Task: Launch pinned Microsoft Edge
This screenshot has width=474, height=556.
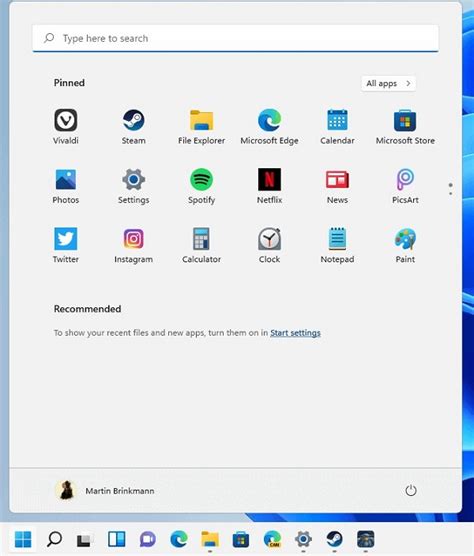Action: pos(269,127)
